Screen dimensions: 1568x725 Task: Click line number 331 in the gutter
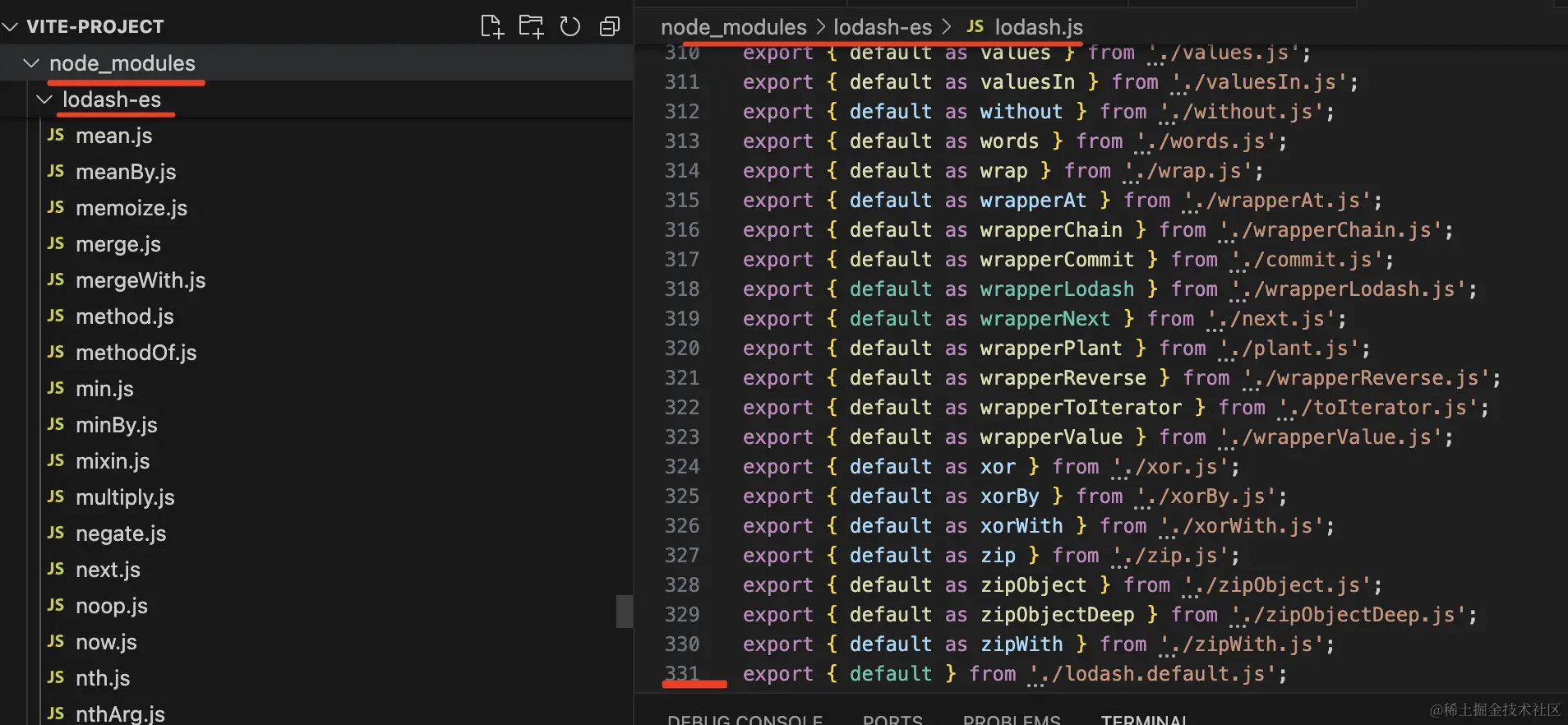(682, 673)
